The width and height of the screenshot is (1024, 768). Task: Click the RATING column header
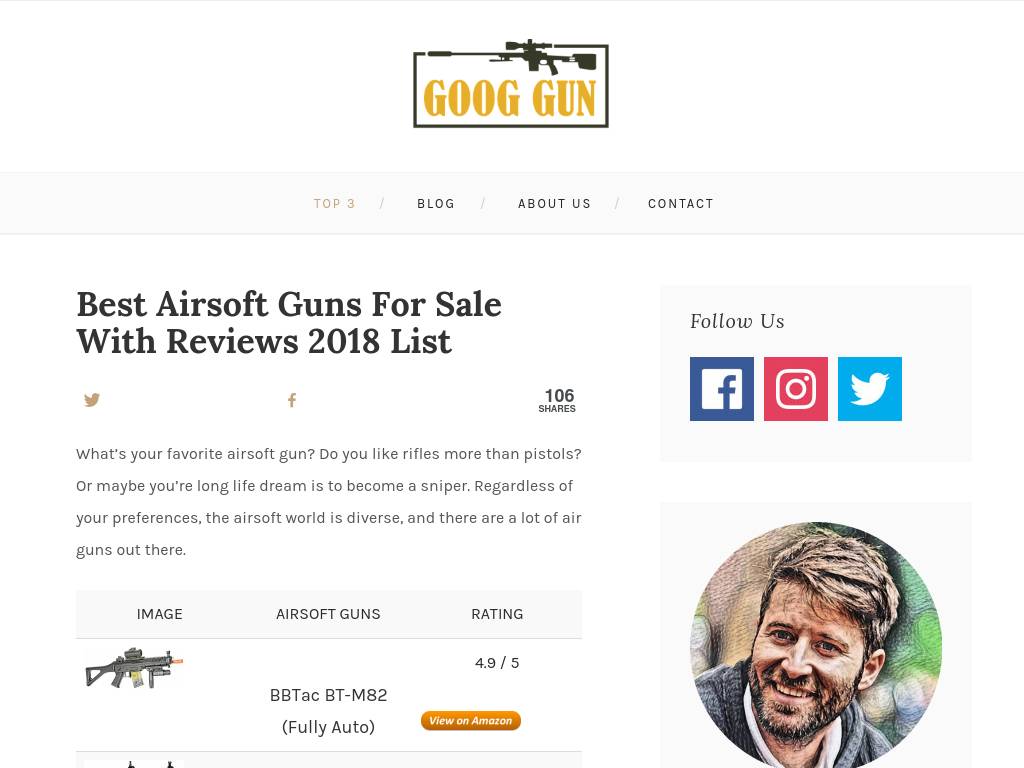point(497,614)
